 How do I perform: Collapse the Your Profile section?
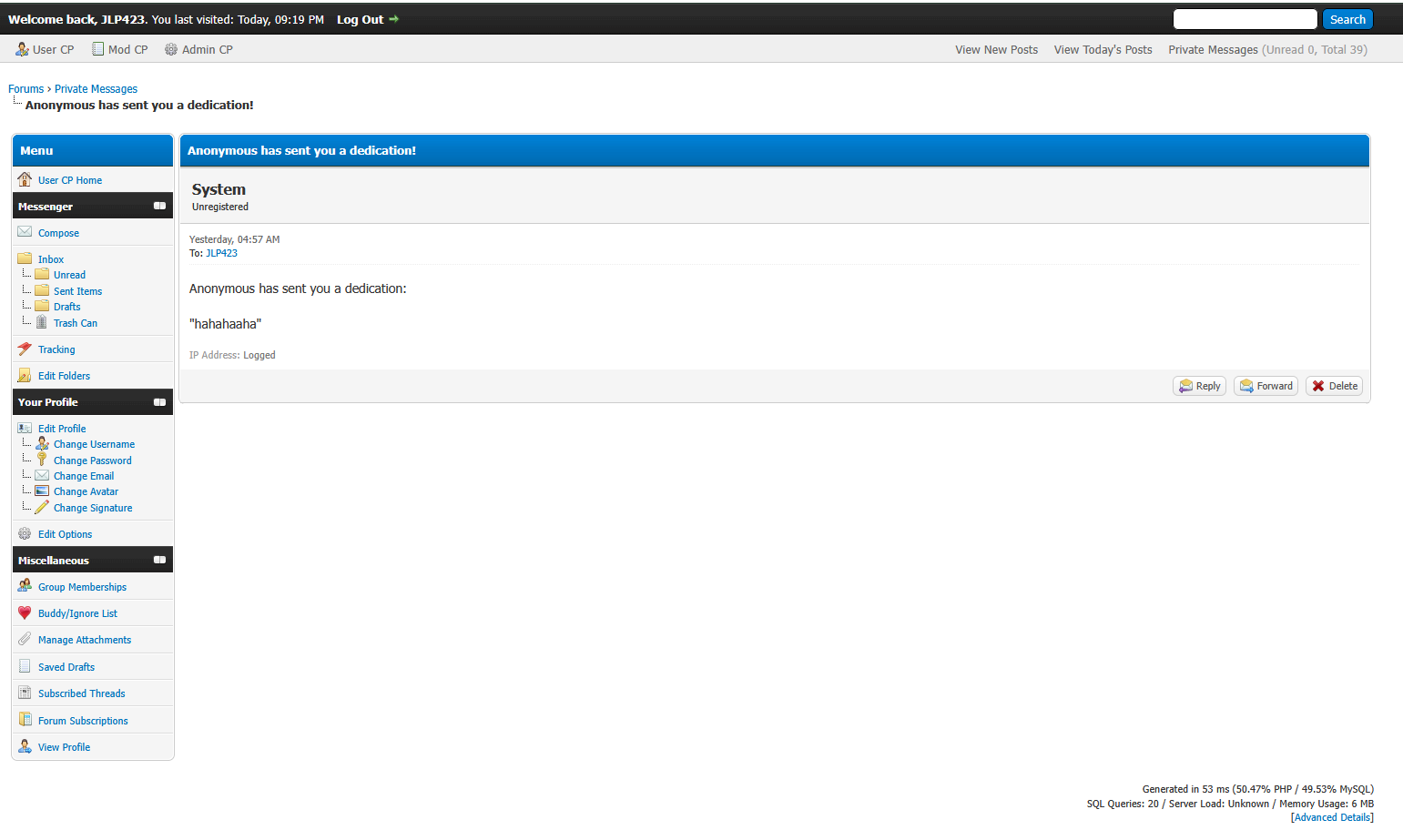(159, 401)
